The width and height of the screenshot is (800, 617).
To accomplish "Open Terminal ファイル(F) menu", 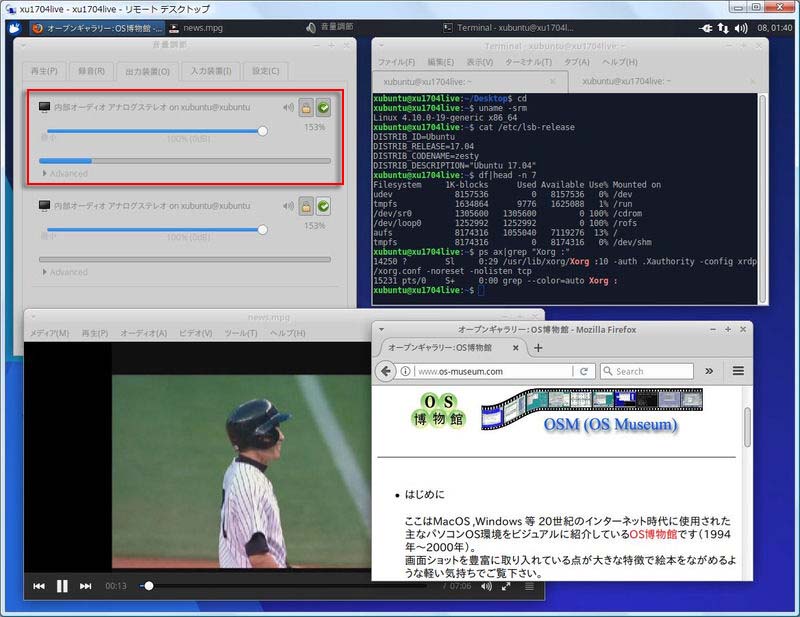I will (x=396, y=62).
